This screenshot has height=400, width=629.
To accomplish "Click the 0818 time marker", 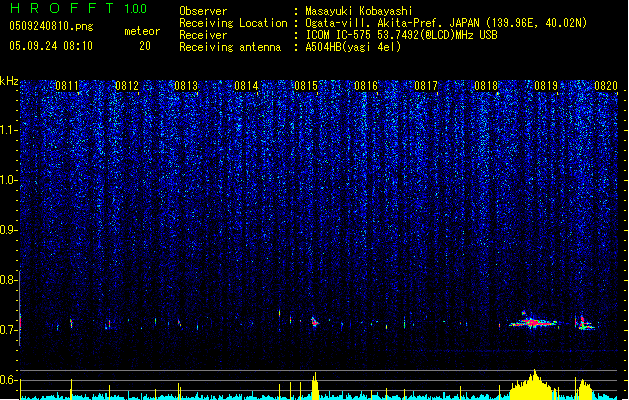I will pos(486,86).
